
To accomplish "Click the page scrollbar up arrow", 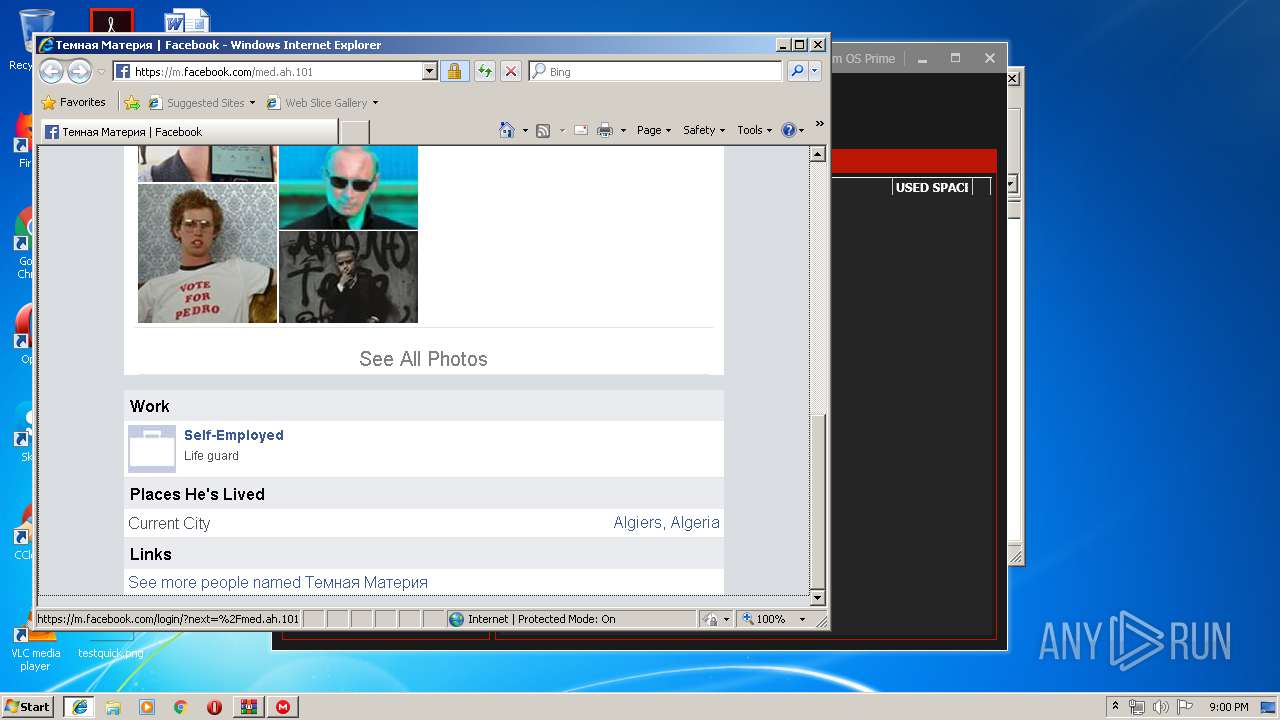I will (x=817, y=154).
